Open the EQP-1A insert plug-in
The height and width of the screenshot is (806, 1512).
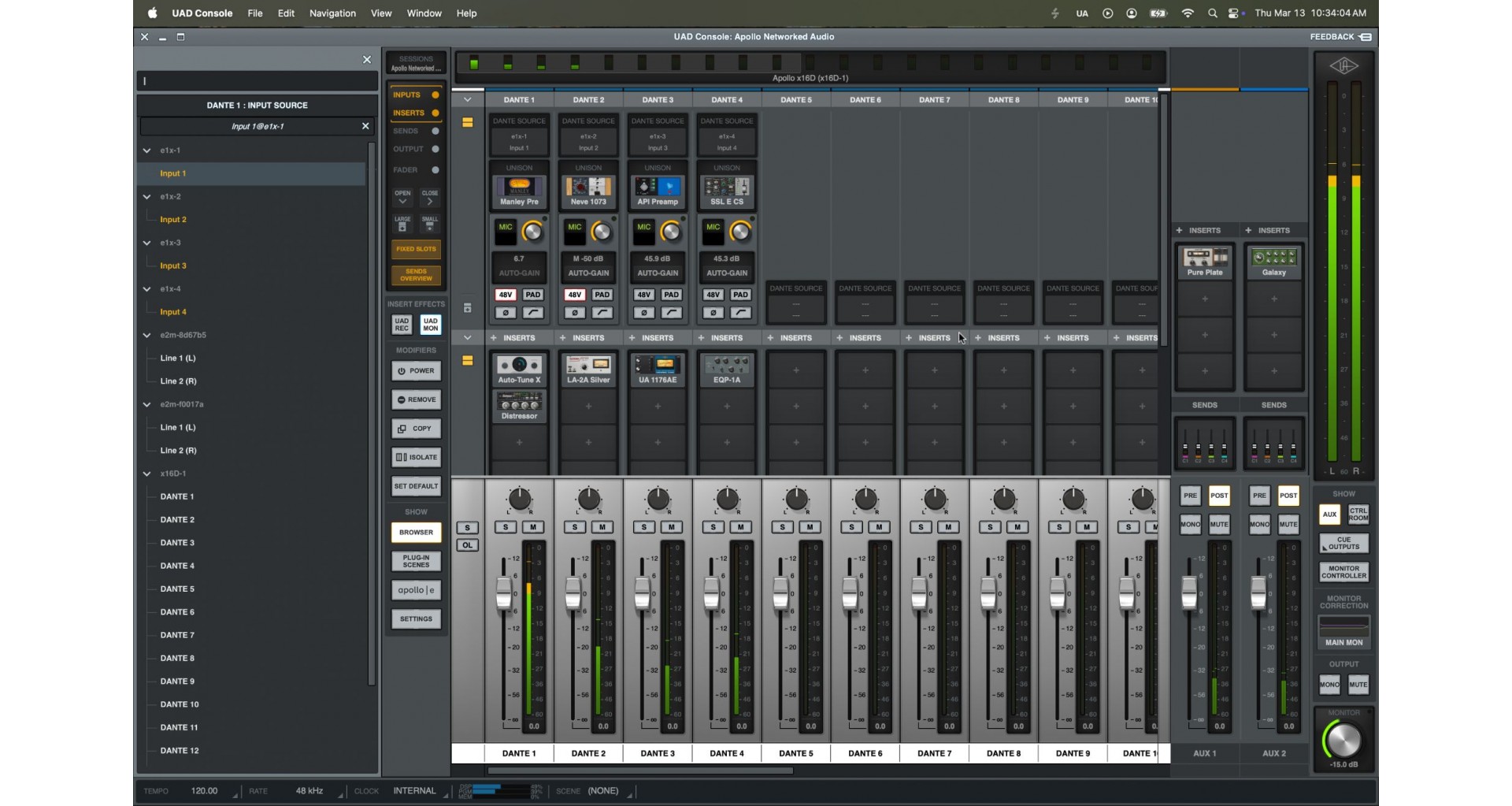pyautogui.click(x=727, y=370)
